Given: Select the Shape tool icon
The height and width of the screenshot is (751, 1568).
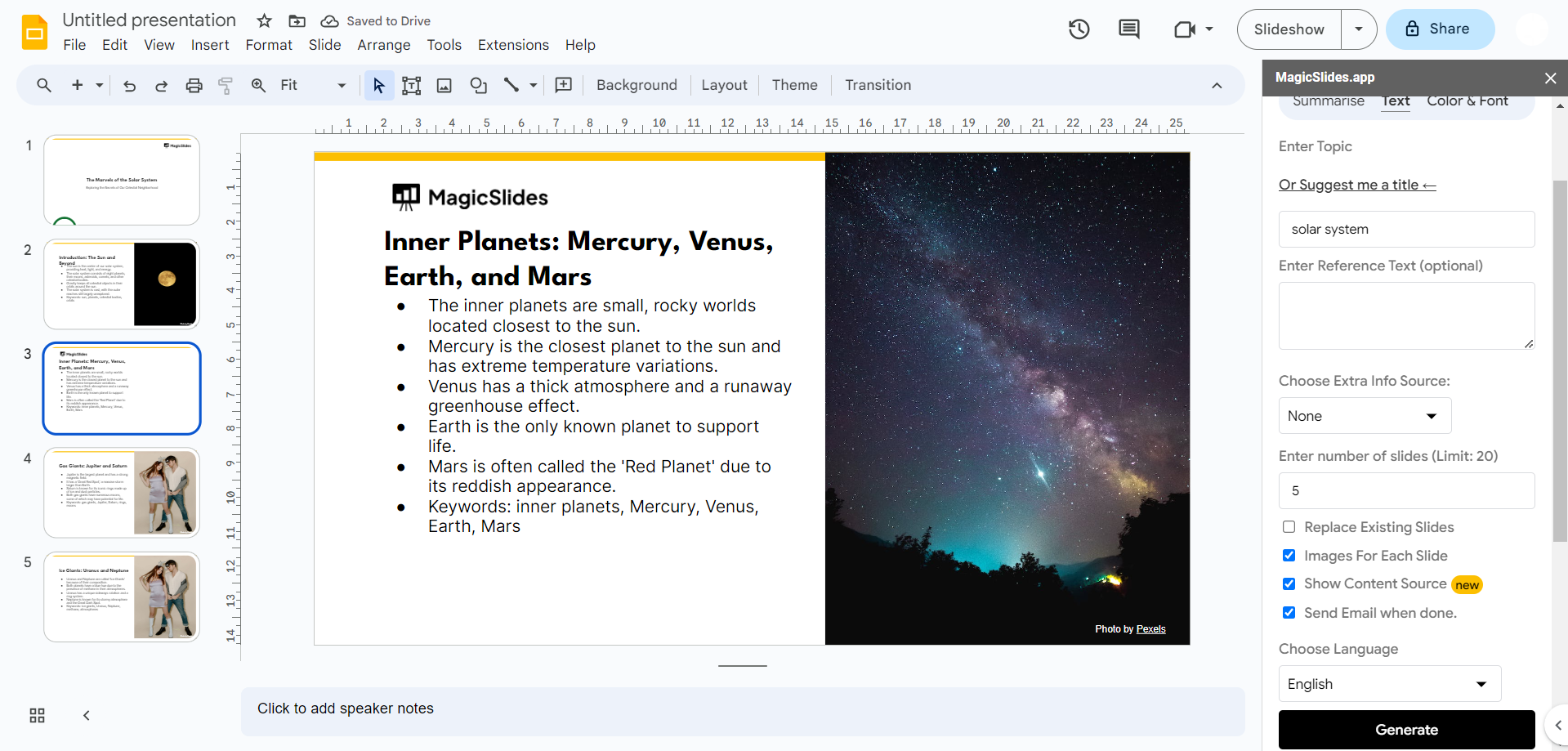Looking at the screenshot, I should [478, 85].
